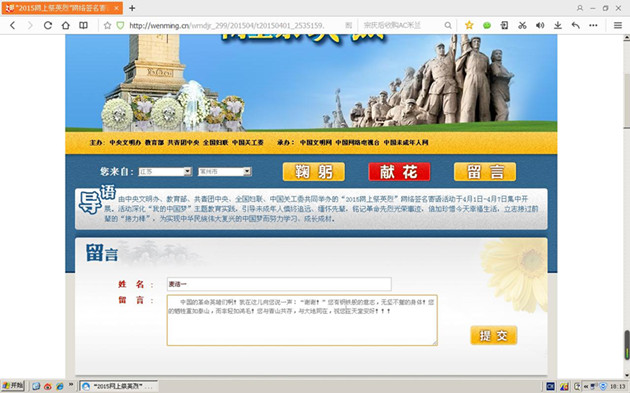Submit the message with 提交 button

(493, 335)
